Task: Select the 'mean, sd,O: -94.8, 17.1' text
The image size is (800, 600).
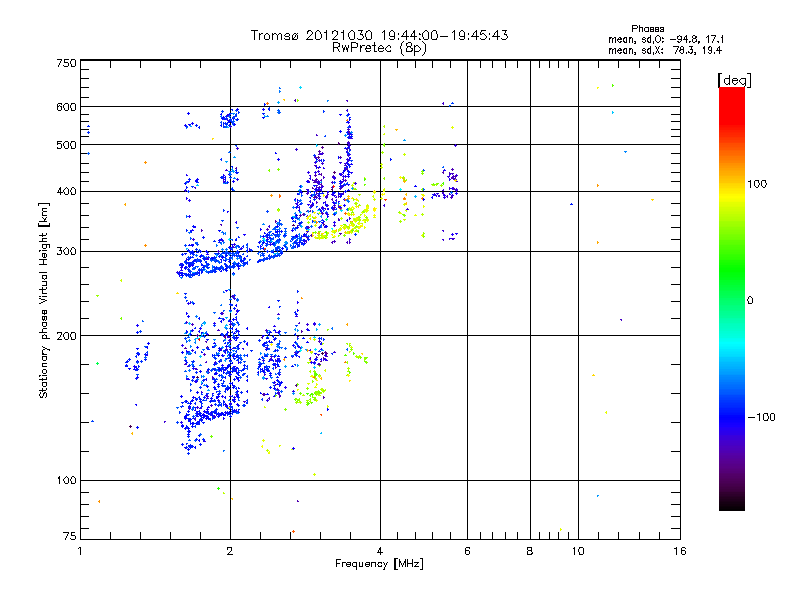Action: 666,39
